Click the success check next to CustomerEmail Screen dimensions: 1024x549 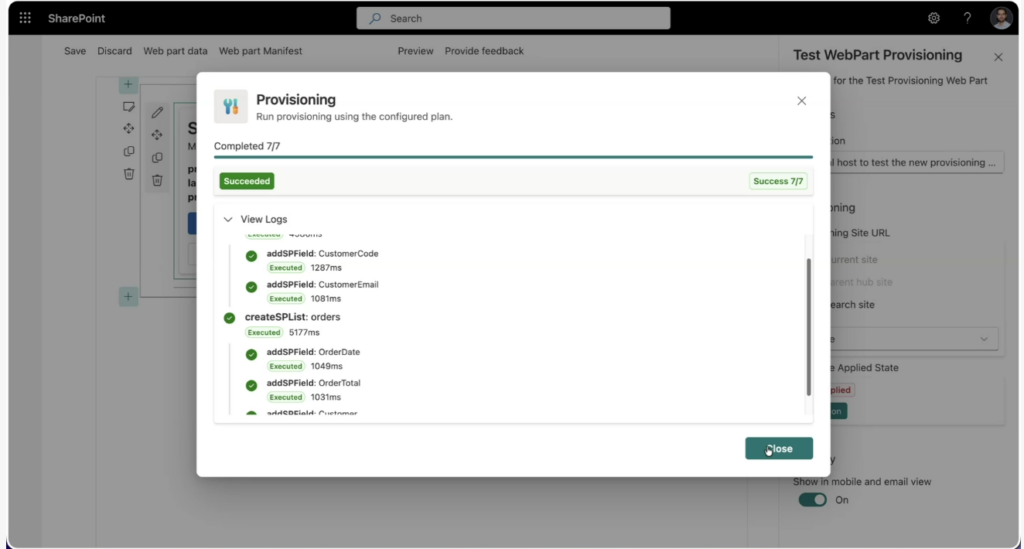[x=251, y=287]
